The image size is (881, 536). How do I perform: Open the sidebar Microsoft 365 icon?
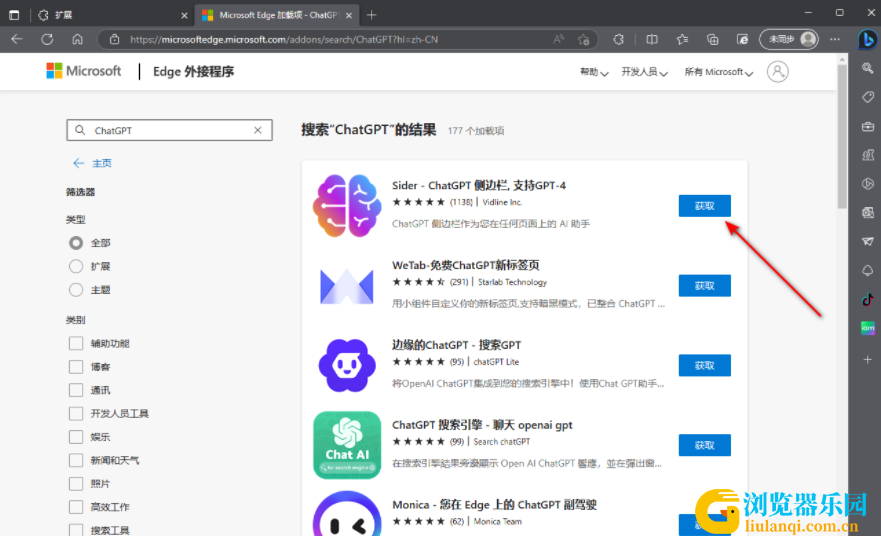868,184
